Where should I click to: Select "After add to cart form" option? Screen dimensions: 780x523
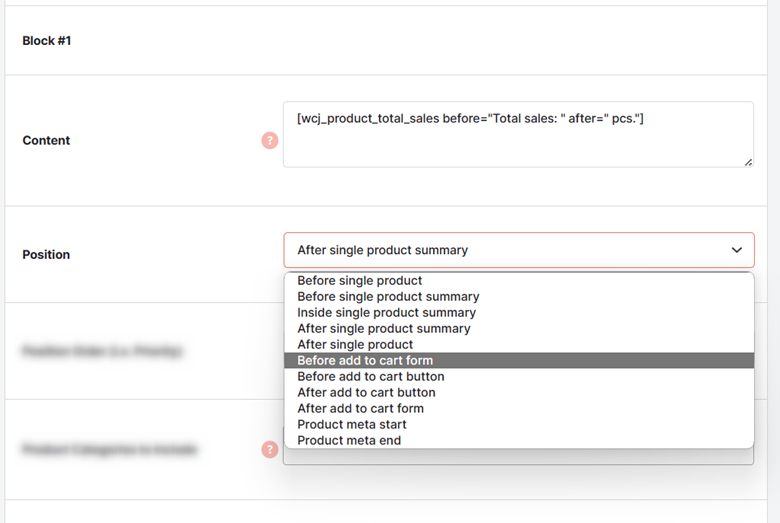519,408
